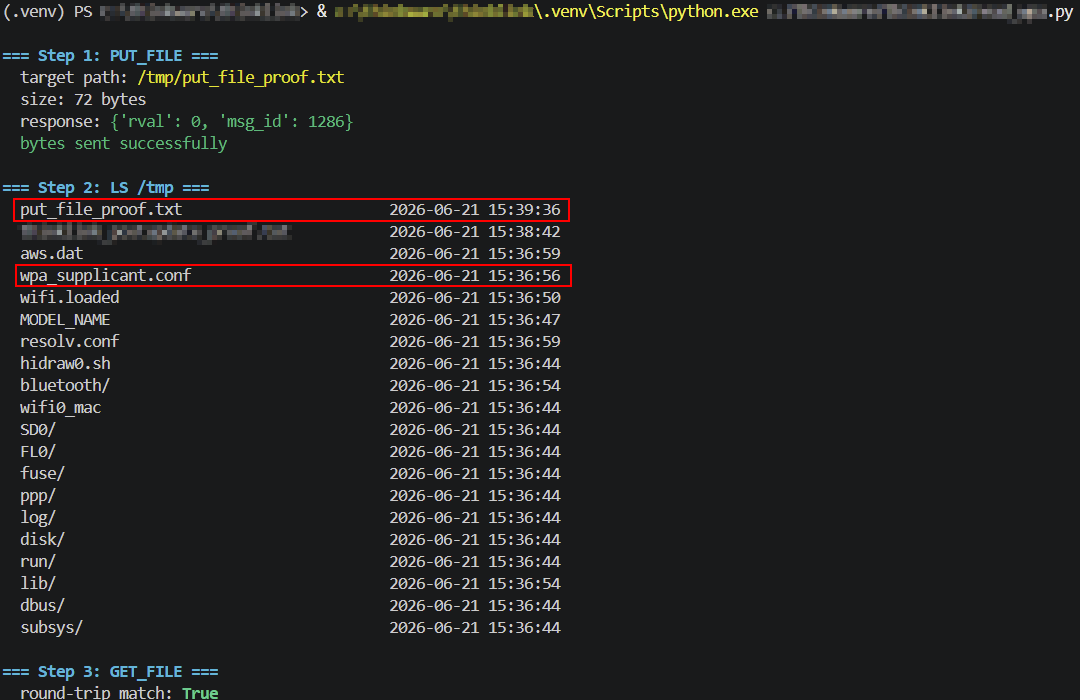Viewport: 1080px width, 700px height.
Task: Click the timestamp on the MODEL_NAME row
Action: pyautogui.click(x=475, y=320)
